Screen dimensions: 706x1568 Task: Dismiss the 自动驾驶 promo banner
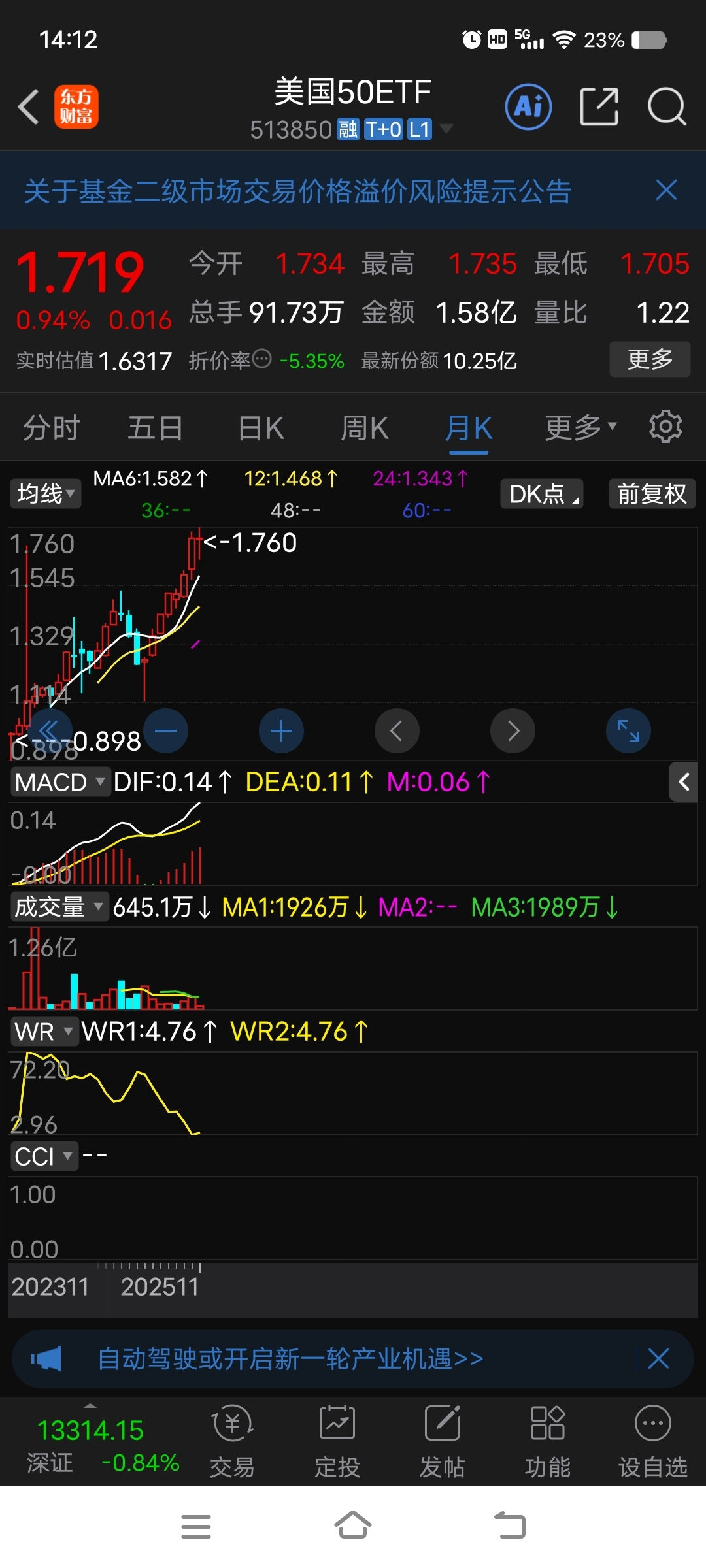(x=658, y=1360)
